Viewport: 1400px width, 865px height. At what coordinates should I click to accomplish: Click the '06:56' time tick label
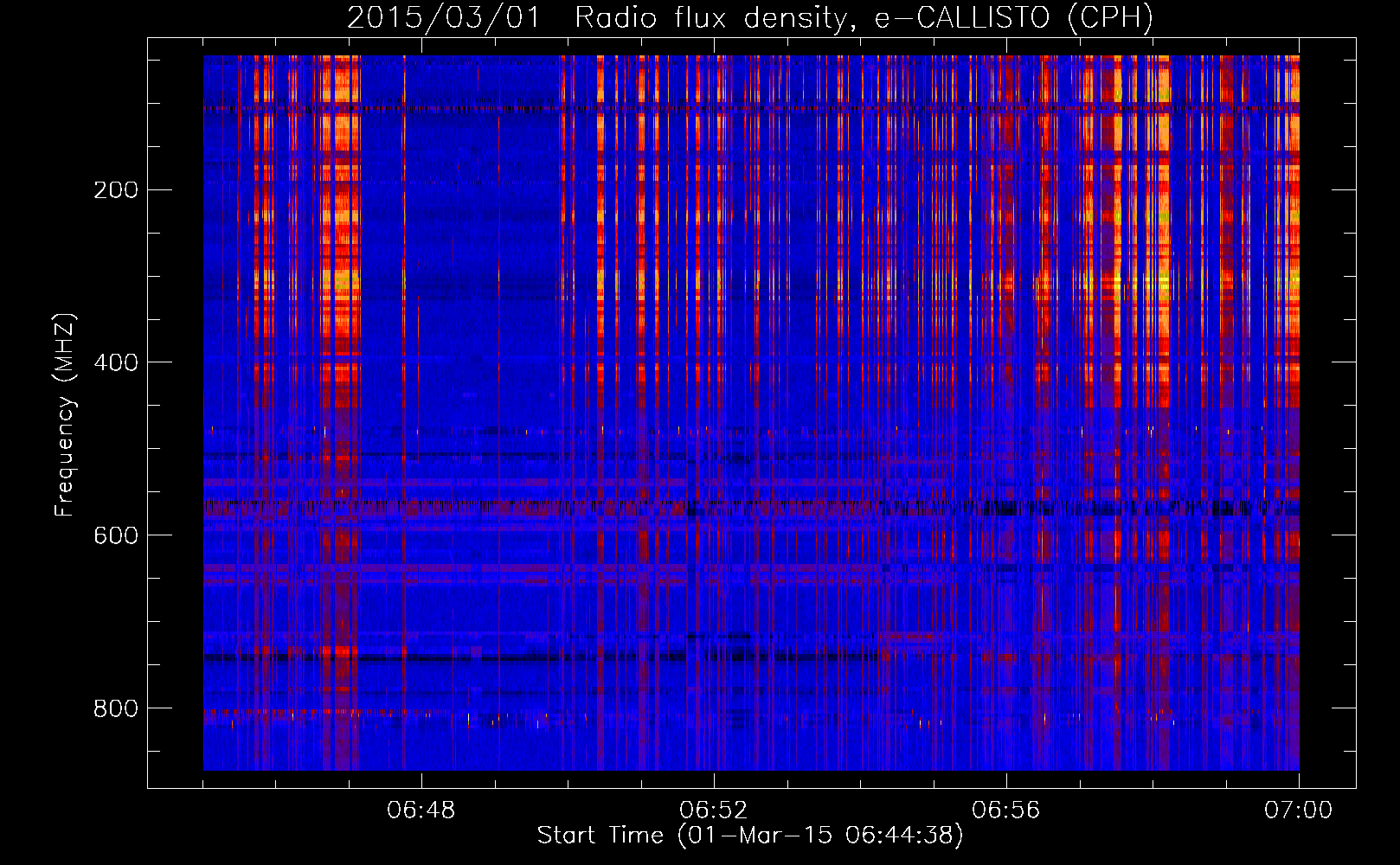[1006, 811]
